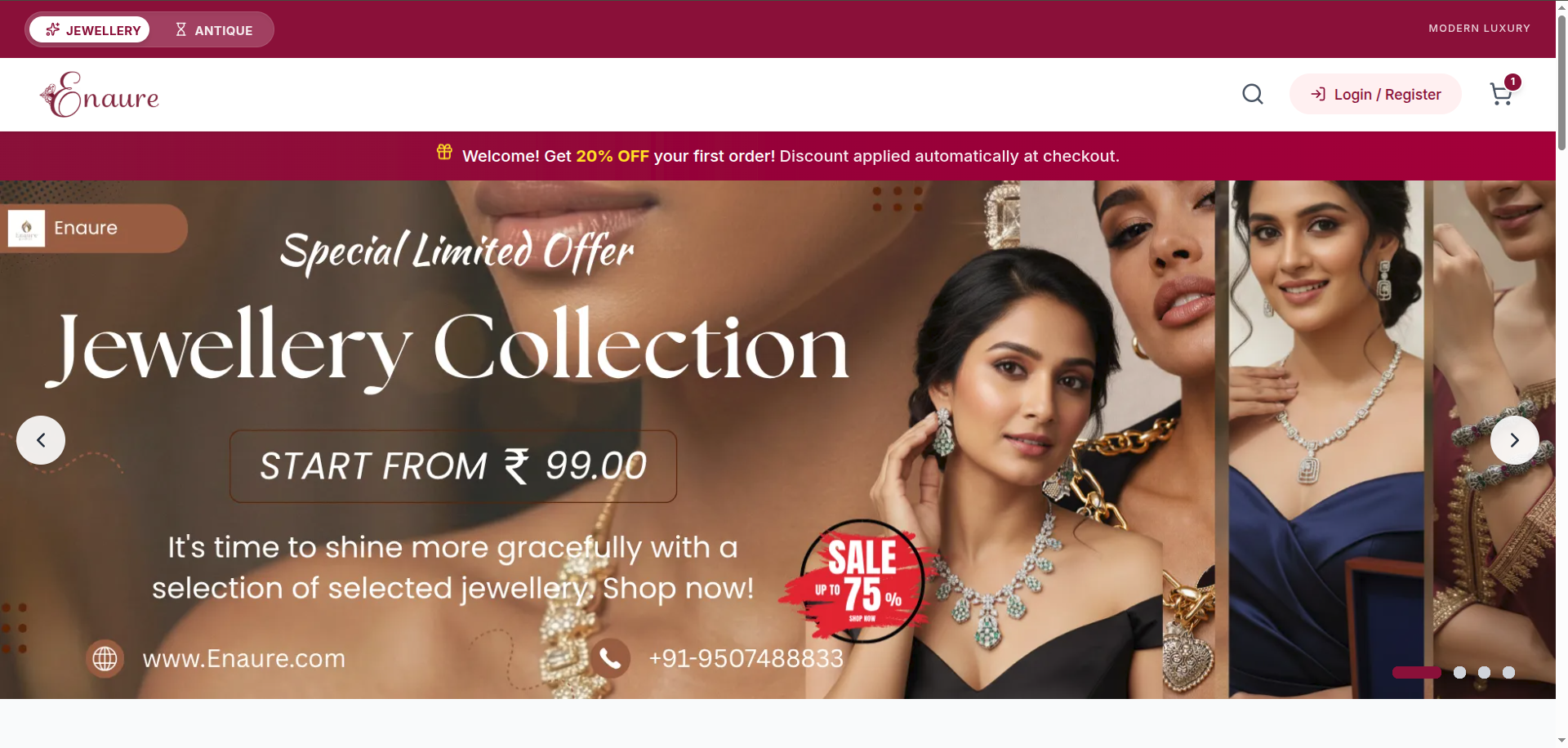Advance to the next slide arrow
The width and height of the screenshot is (1568, 748).
[1514, 440]
